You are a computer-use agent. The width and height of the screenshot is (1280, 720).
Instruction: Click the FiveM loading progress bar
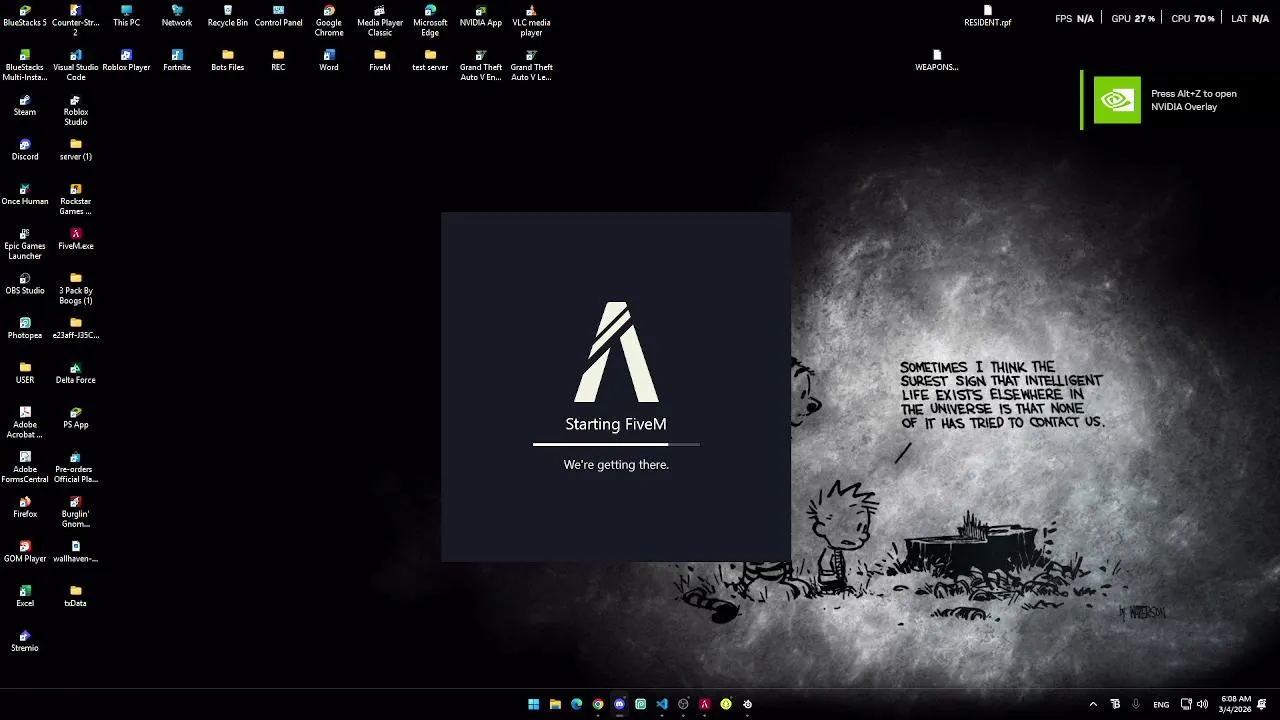(x=616, y=444)
